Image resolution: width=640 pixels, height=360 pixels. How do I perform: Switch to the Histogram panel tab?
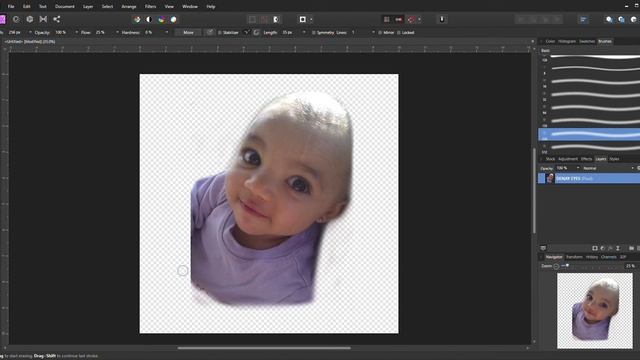click(567, 41)
